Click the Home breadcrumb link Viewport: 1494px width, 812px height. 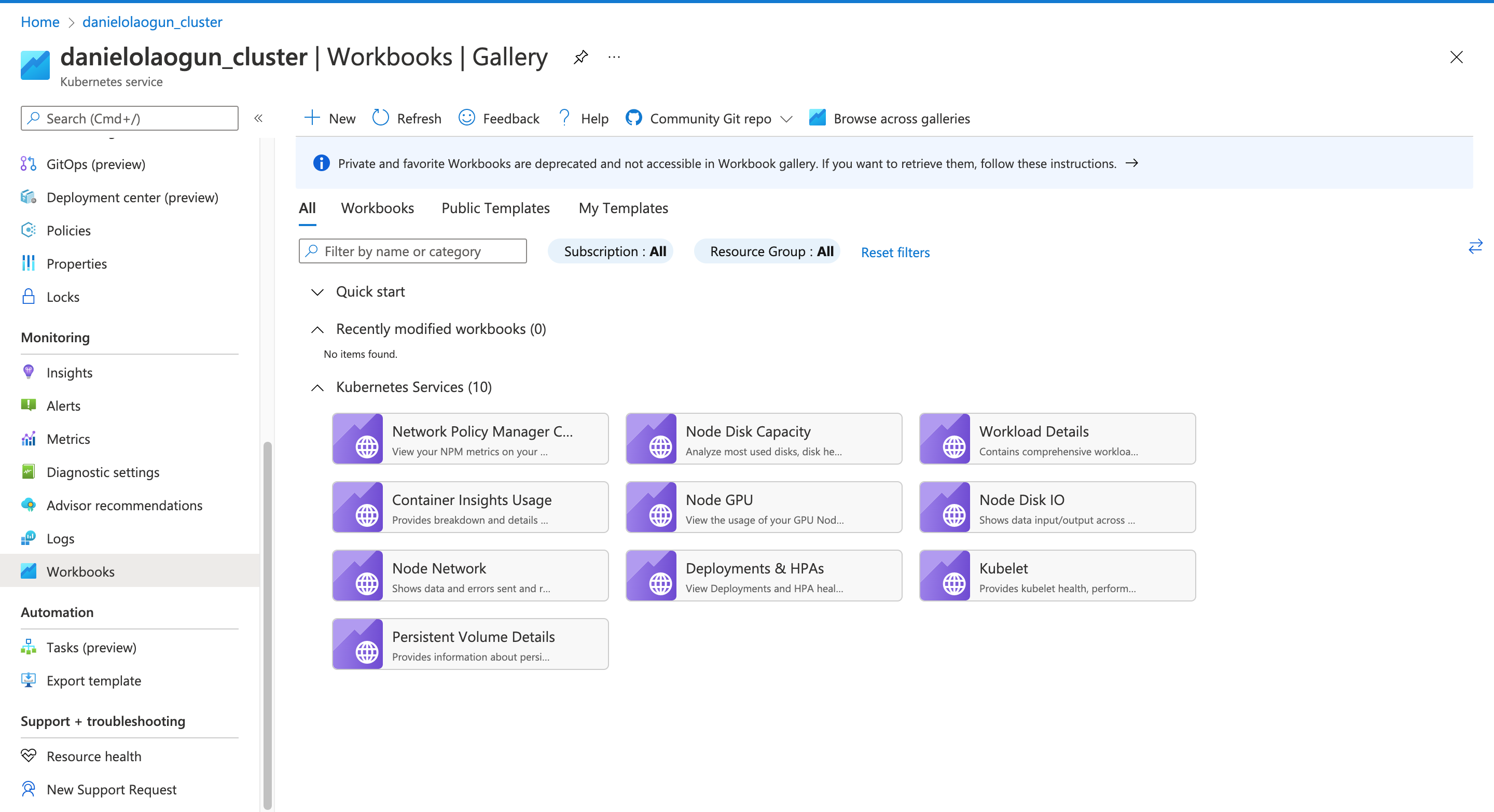[x=40, y=21]
